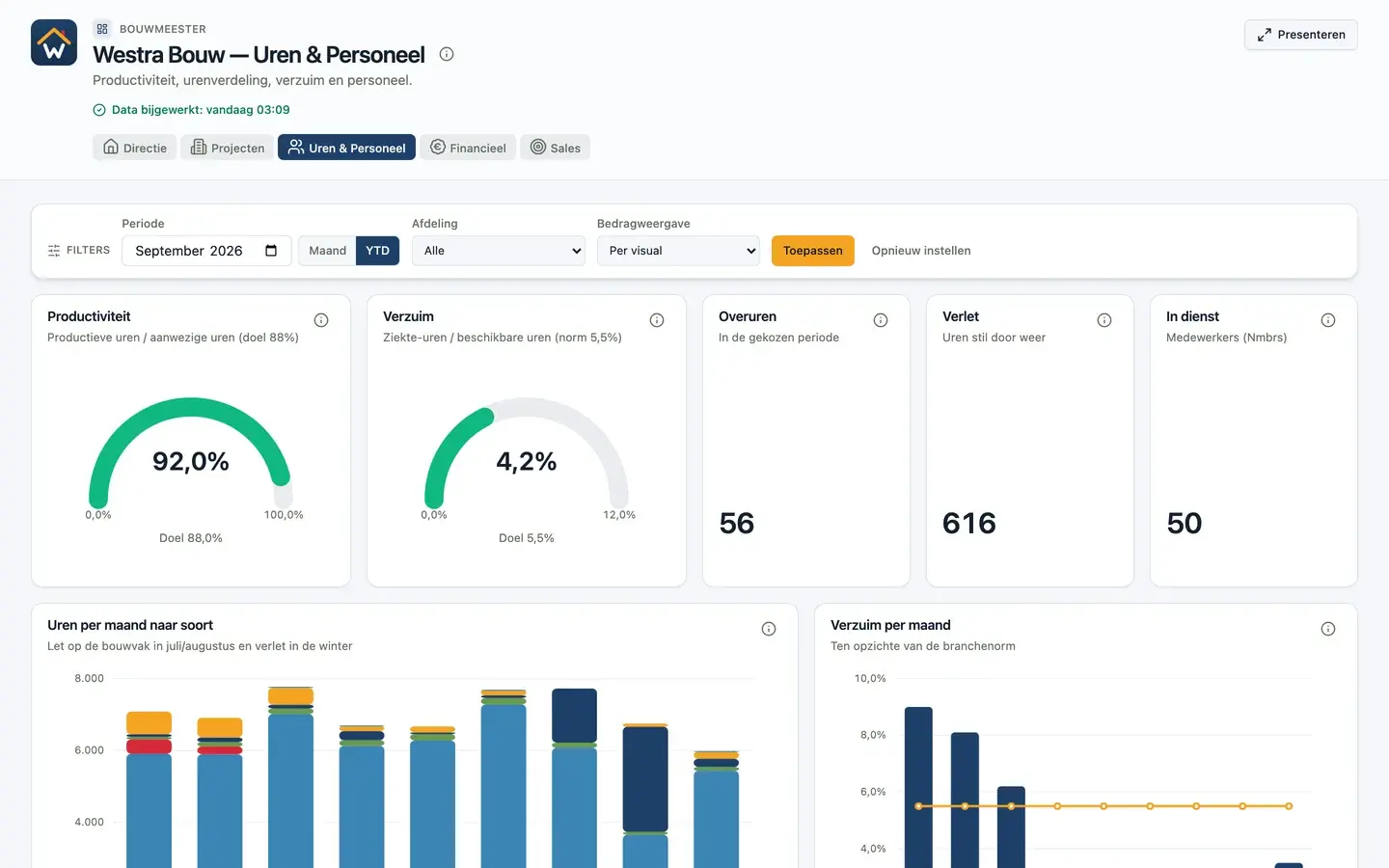Open the Financieel tab
Screen dimensions: 1389x868
pyautogui.click(x=468, y=148)
